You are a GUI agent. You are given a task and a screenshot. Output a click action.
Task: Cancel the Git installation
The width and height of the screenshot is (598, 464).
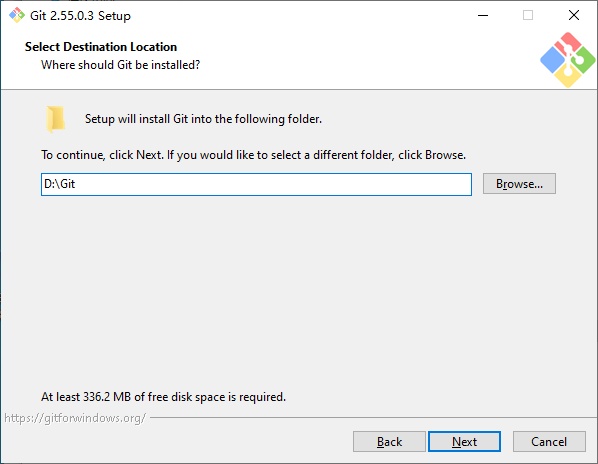tap(549, 442)
